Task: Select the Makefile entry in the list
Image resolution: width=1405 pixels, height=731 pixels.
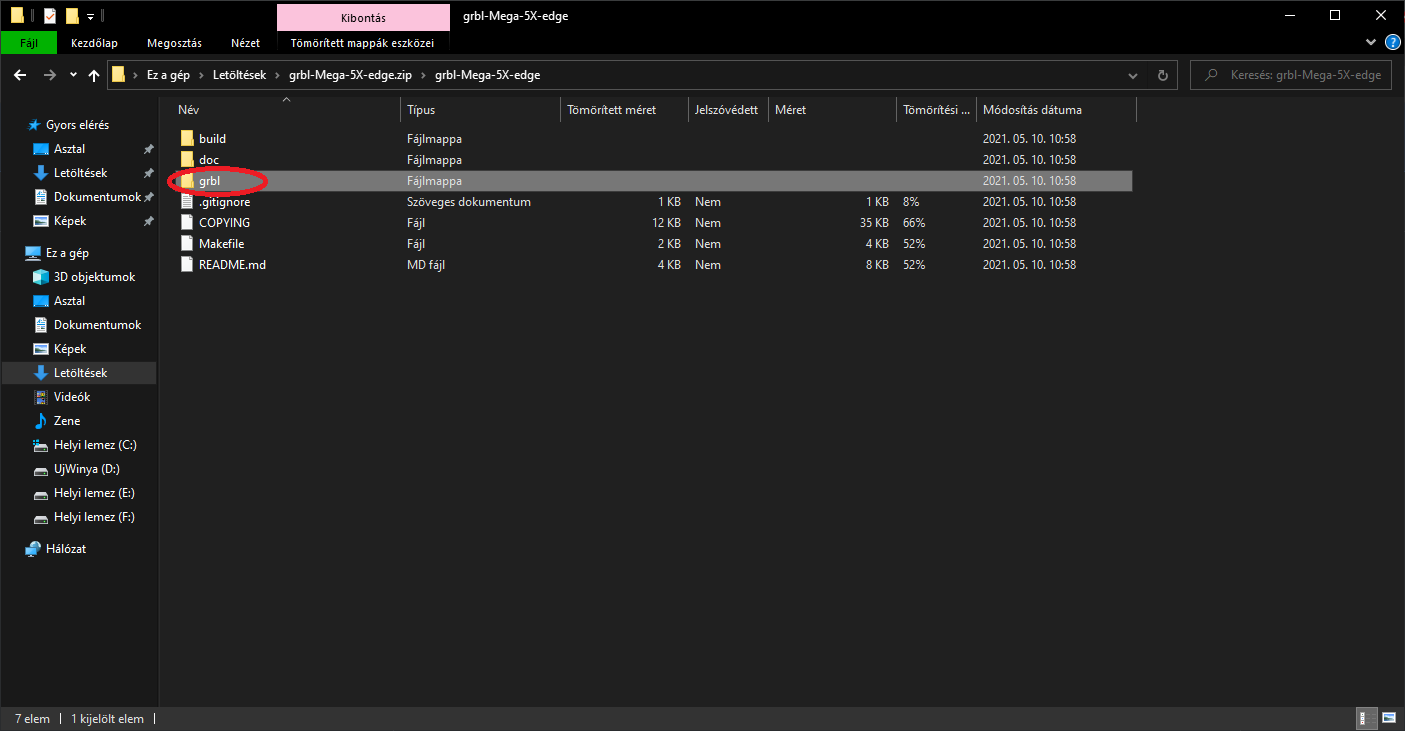Action: pos(221,244)
